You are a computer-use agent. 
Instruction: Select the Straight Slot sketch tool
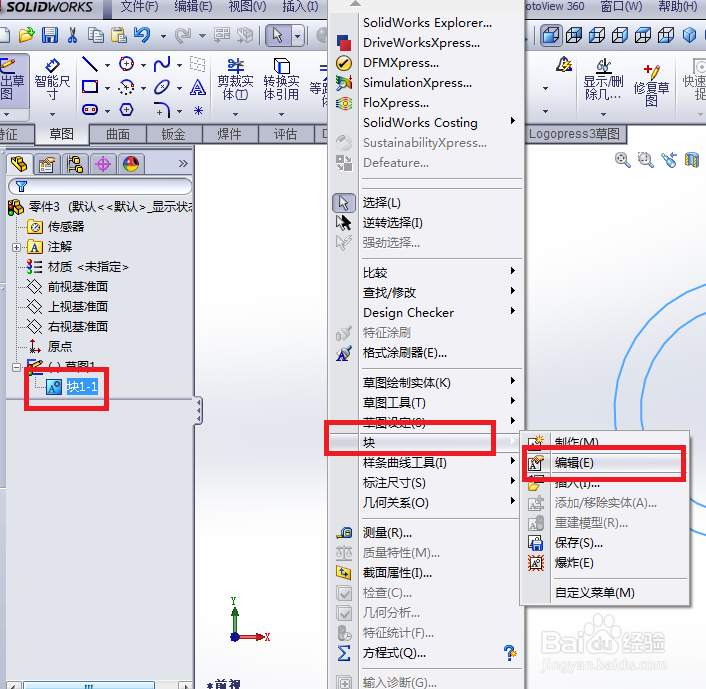click(x=90, y=109)
